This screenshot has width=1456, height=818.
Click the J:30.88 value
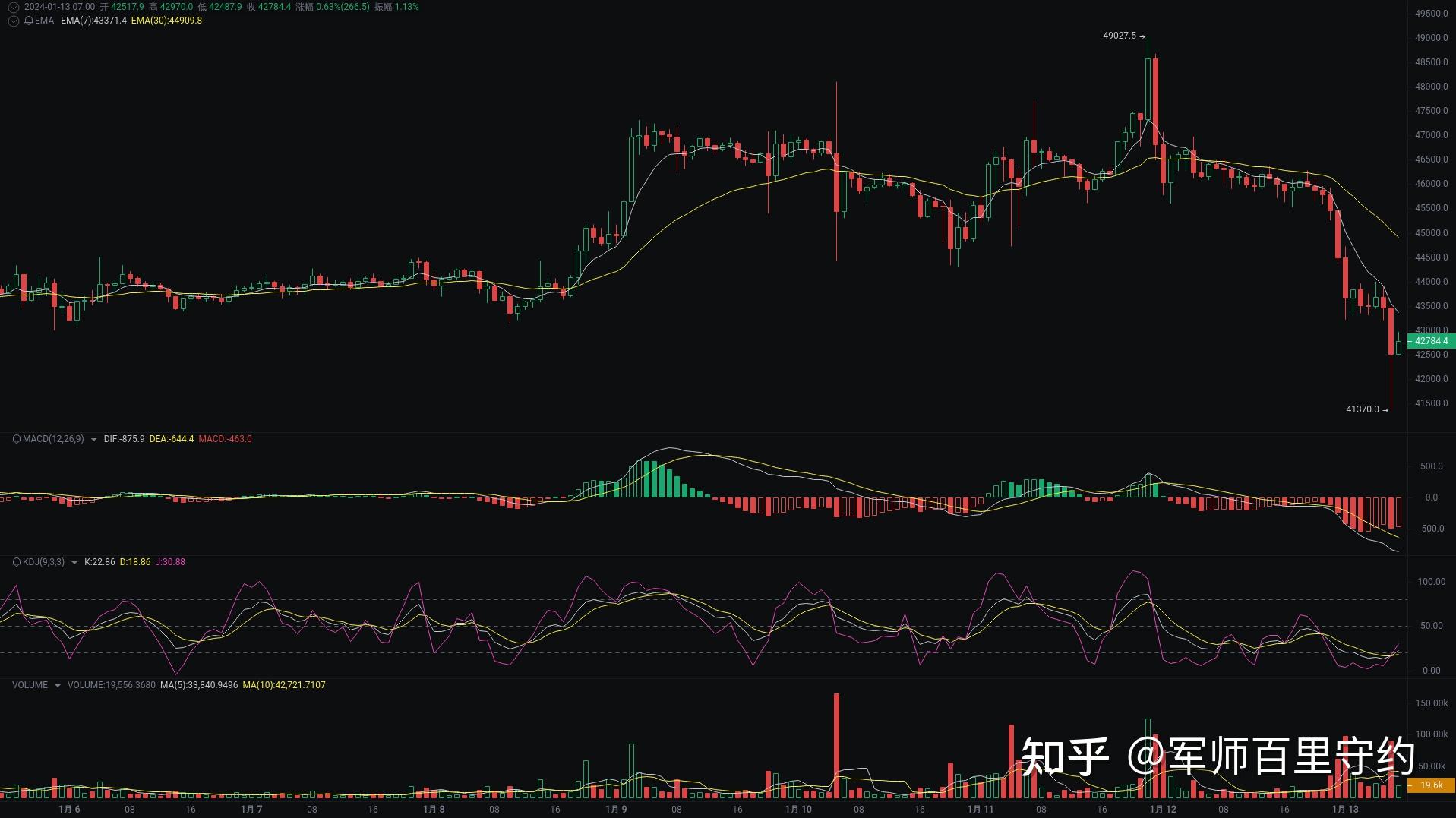(x=170, y=562)
